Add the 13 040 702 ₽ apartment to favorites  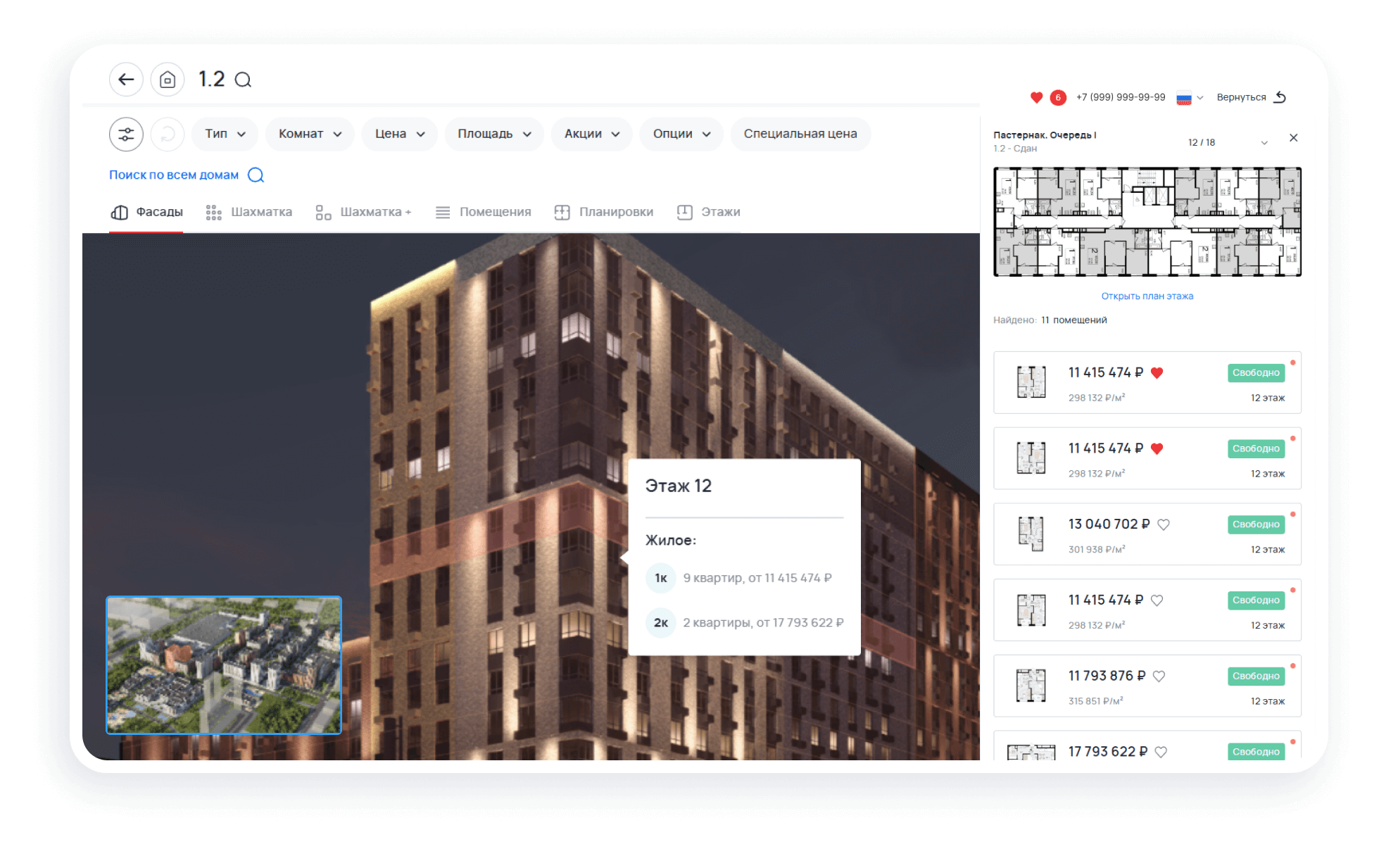(x=1164, y=524)
